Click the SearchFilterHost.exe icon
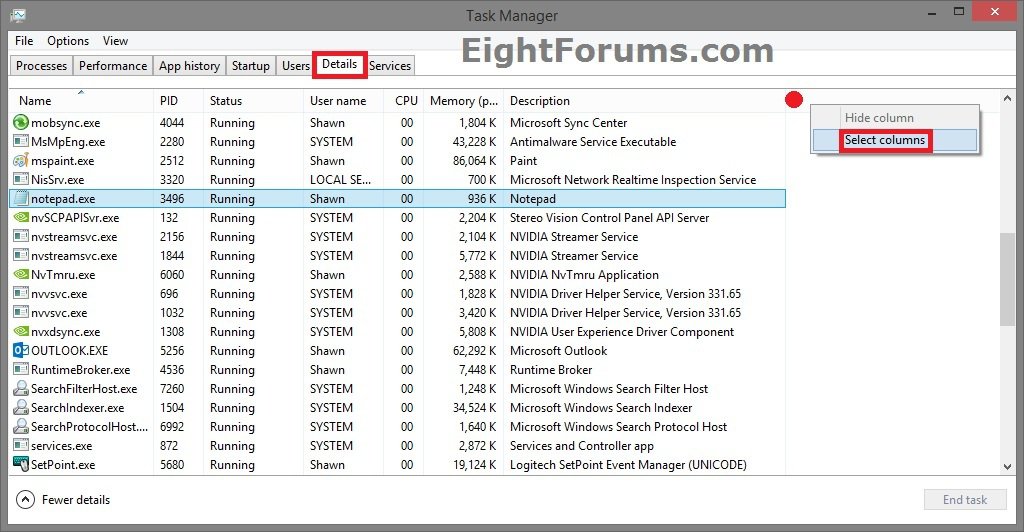 point(21,388)
